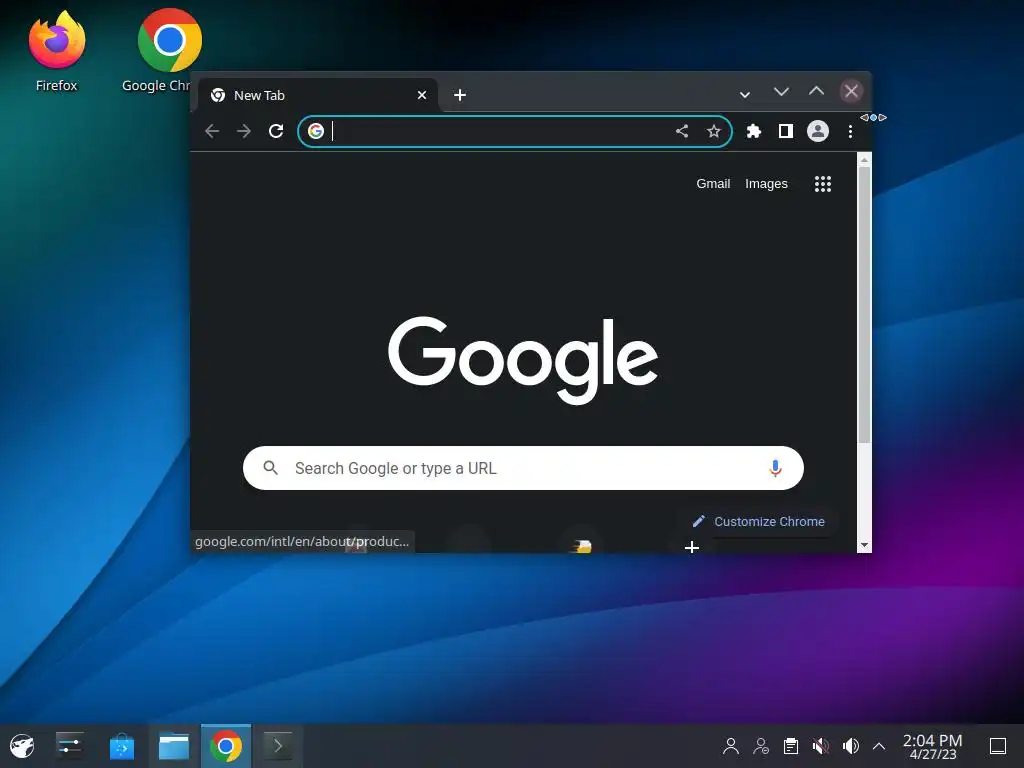Viewport: 1024px width, 768px height.
Task: Click the page's vertical scrollbar thumb
Action: (864, 305)
